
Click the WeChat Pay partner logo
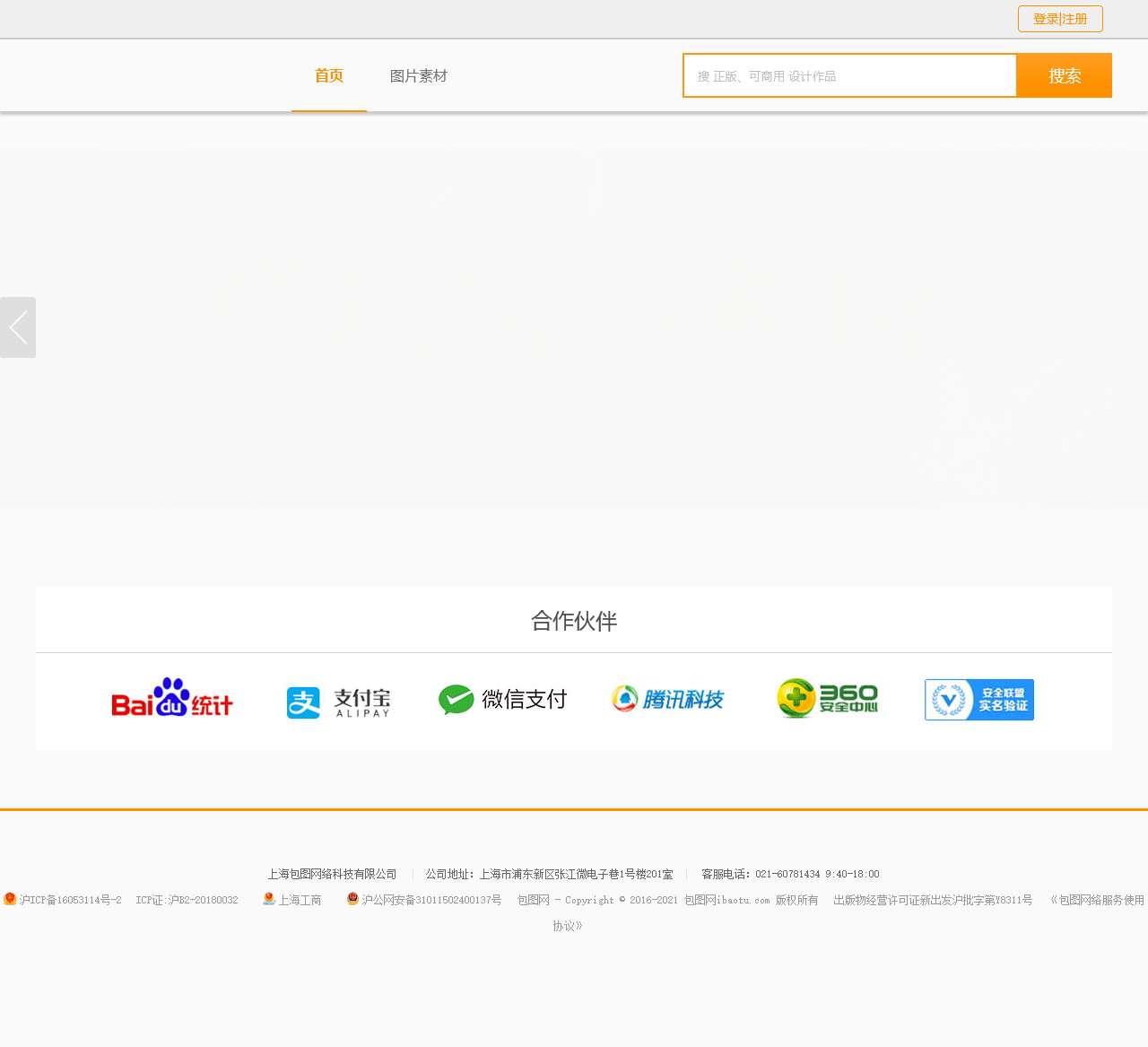click(502, 699)
